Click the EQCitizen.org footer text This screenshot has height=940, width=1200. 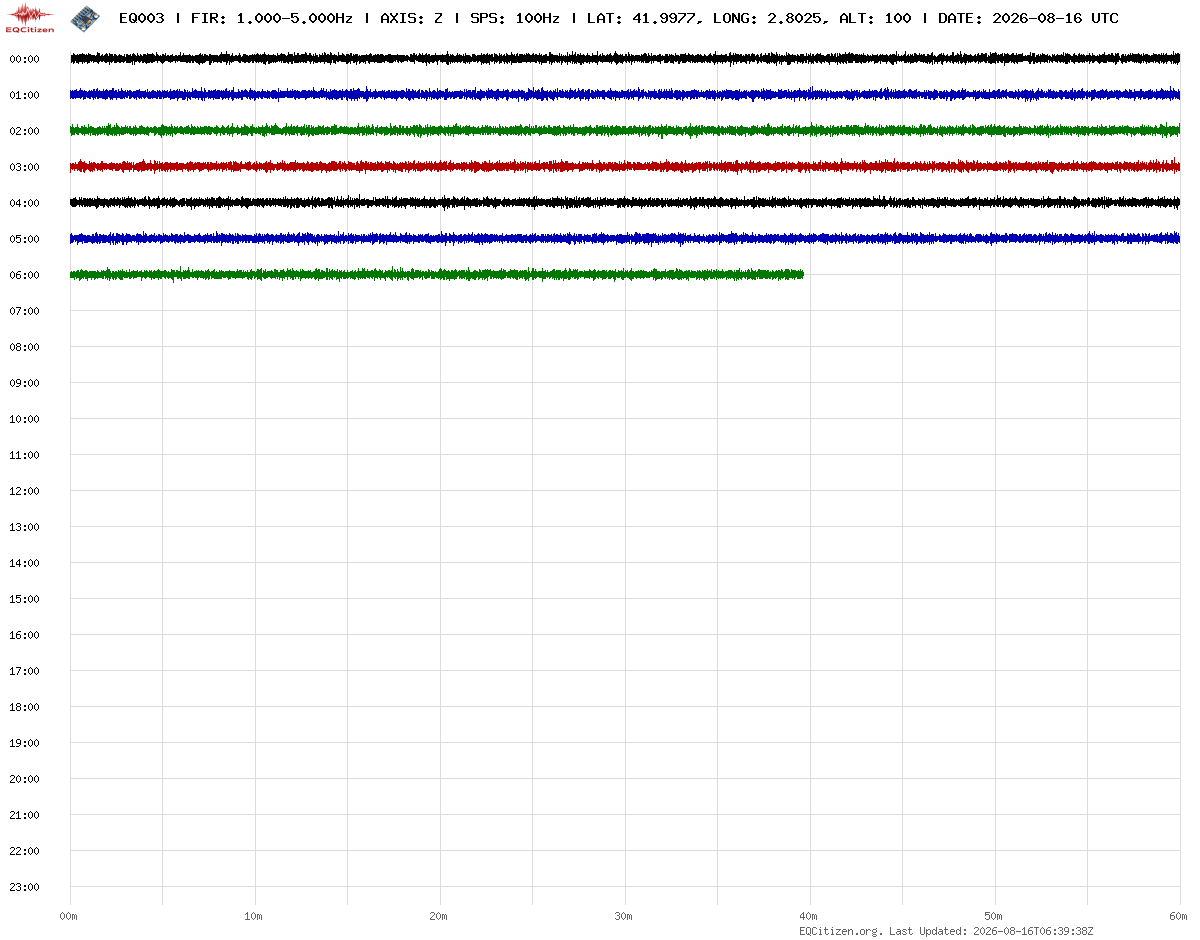841,932
